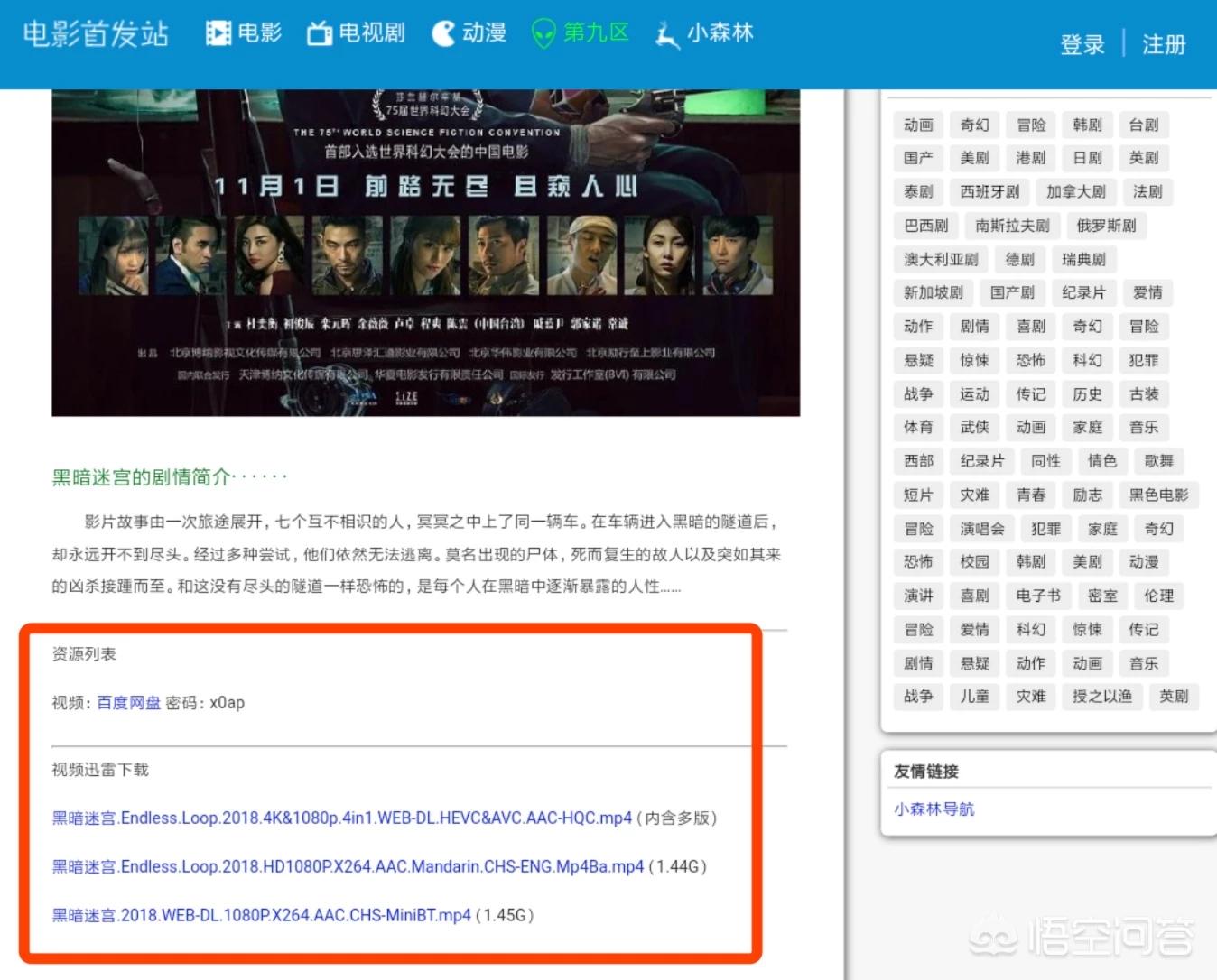1217x980 pixels.
Task: Select the 运动 tag
Action: 974,393
